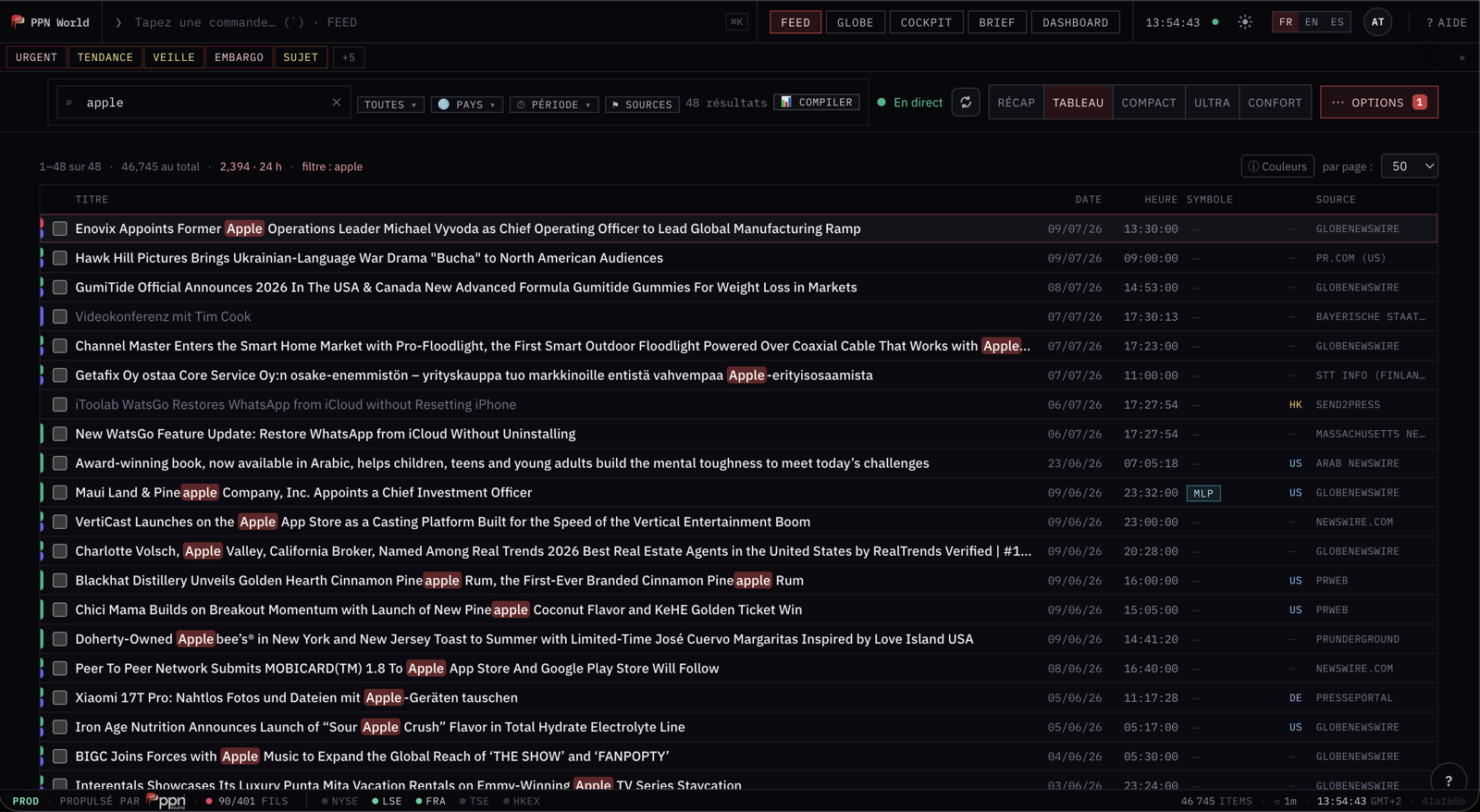The image size is (1480, 812).
Task: Click the round help question-mark button
Action: coord(1449,781)
